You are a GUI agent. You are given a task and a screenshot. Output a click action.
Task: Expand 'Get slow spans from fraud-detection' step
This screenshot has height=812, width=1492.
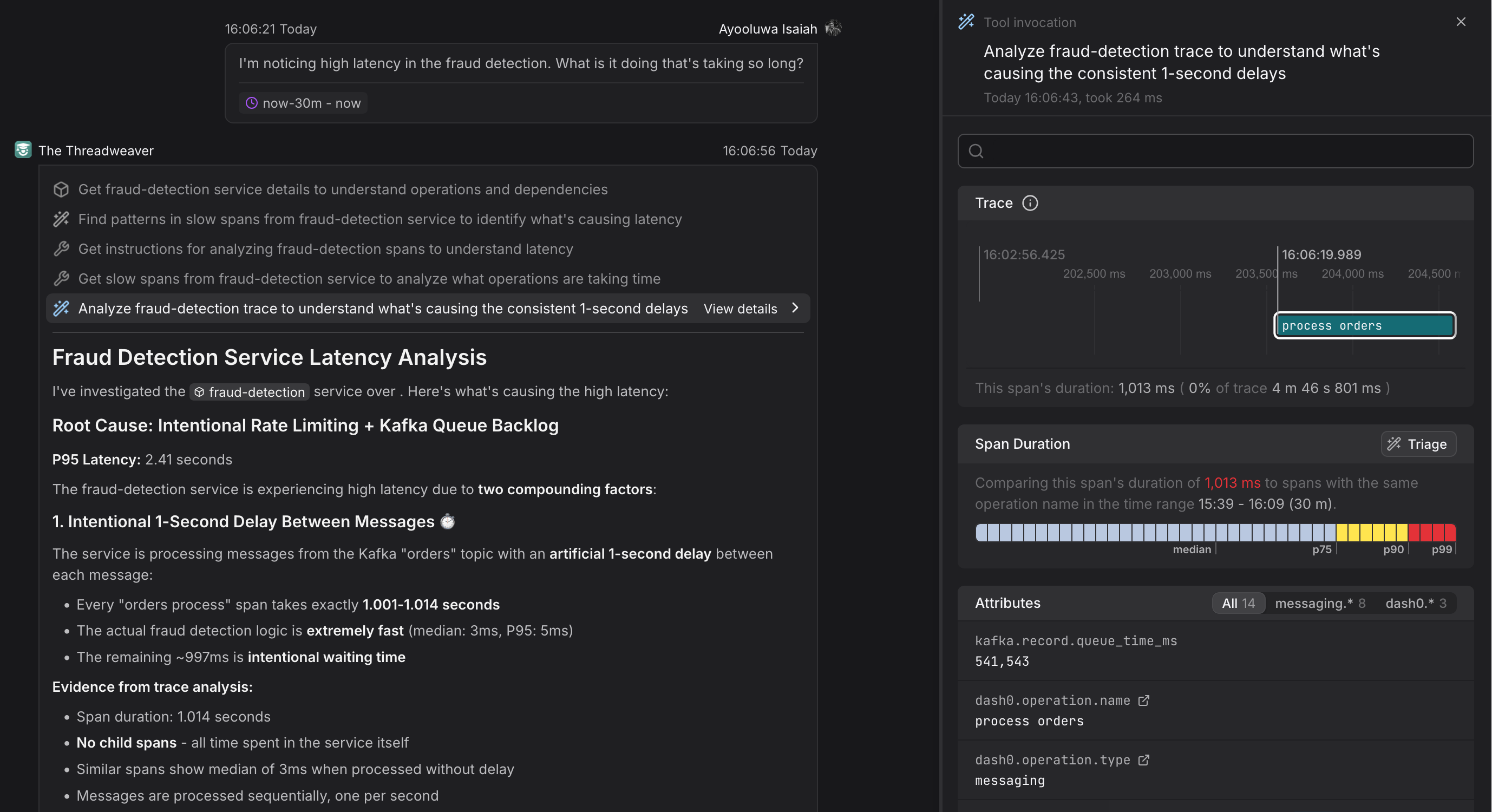coord(369,279)
